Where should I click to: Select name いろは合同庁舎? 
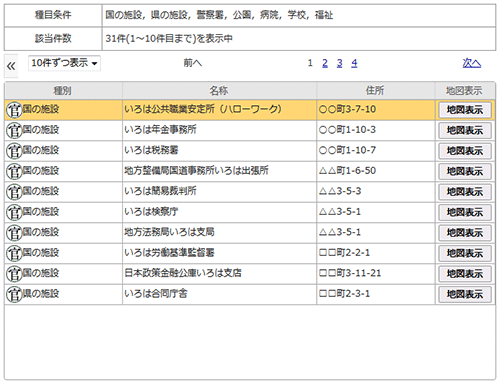pos(156,294)
